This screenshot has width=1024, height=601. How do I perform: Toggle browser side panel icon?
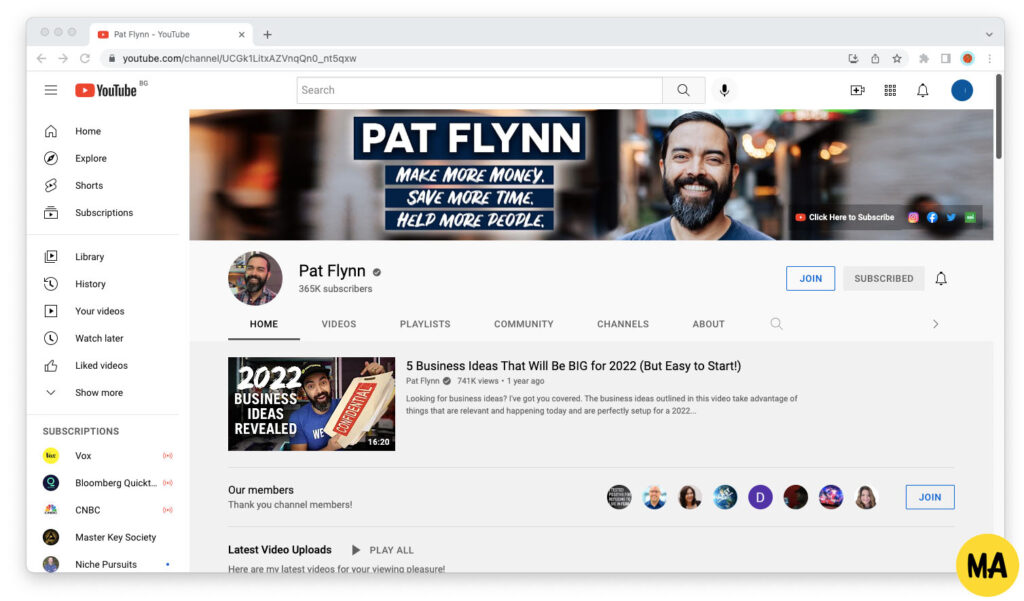[945, 59]
